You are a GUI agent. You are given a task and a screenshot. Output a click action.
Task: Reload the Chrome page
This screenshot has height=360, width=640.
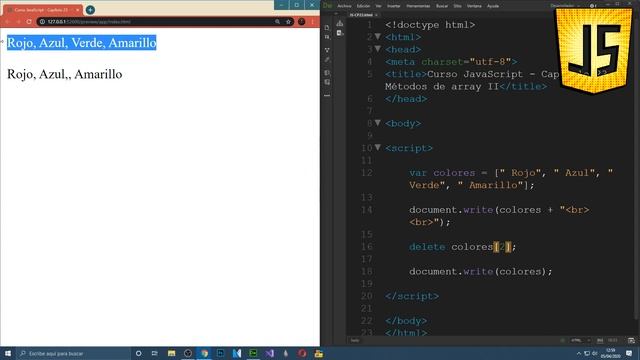point(29,22)
